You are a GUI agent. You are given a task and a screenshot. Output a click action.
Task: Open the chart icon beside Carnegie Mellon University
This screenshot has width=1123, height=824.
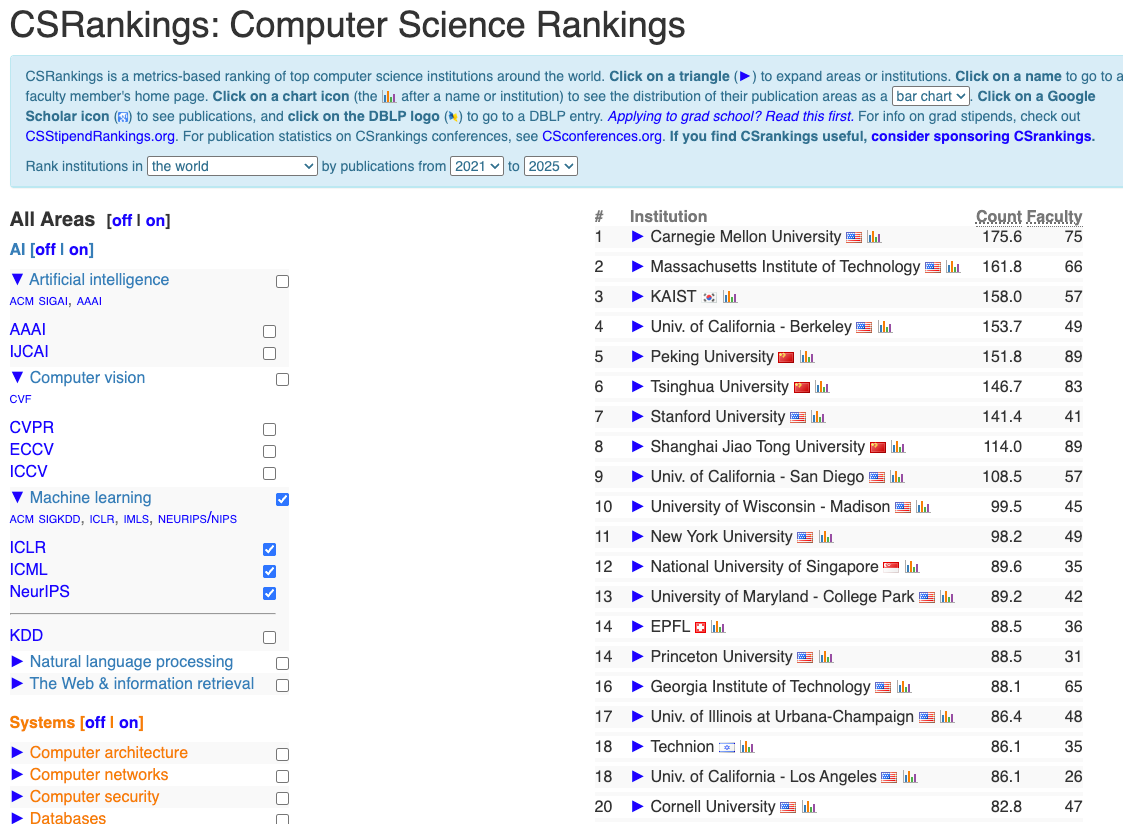click(874, 237)
